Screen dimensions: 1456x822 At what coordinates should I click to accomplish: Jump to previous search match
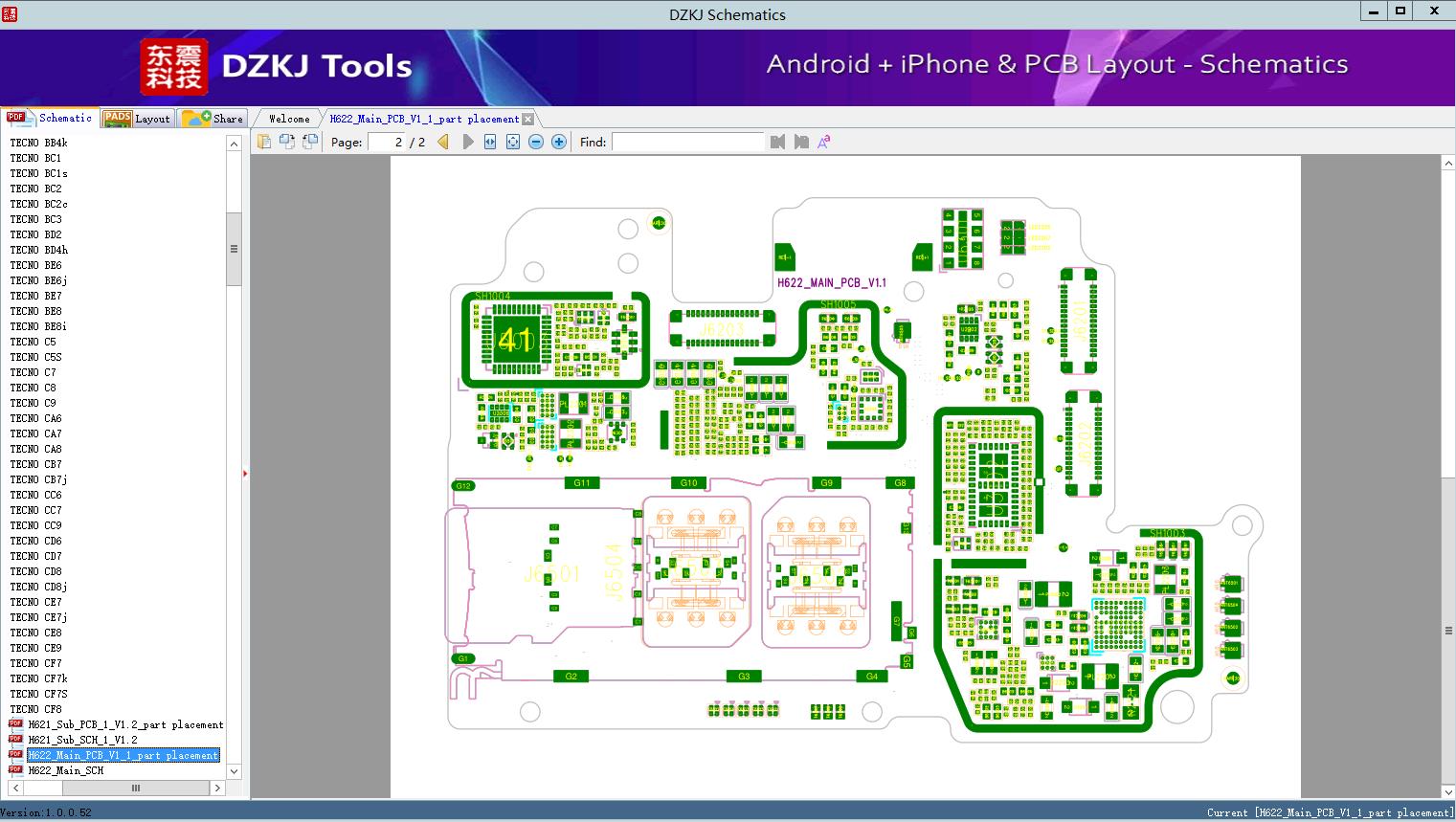[x=776, y=141]
